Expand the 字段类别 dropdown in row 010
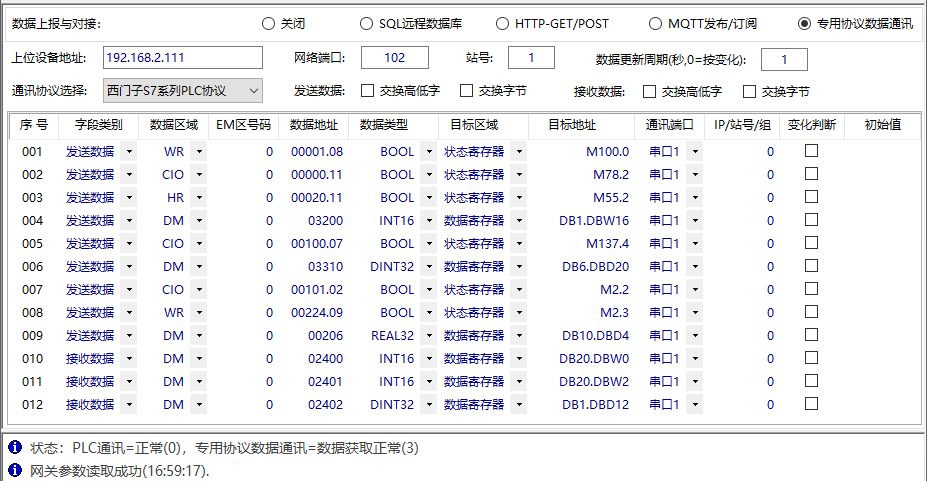This screenshot has height=481, width=927. 127,359
